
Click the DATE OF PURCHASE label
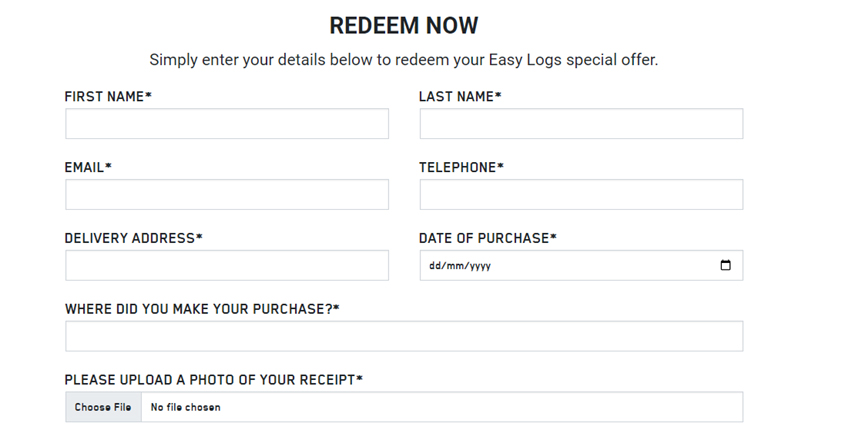[x=488, y=238]
